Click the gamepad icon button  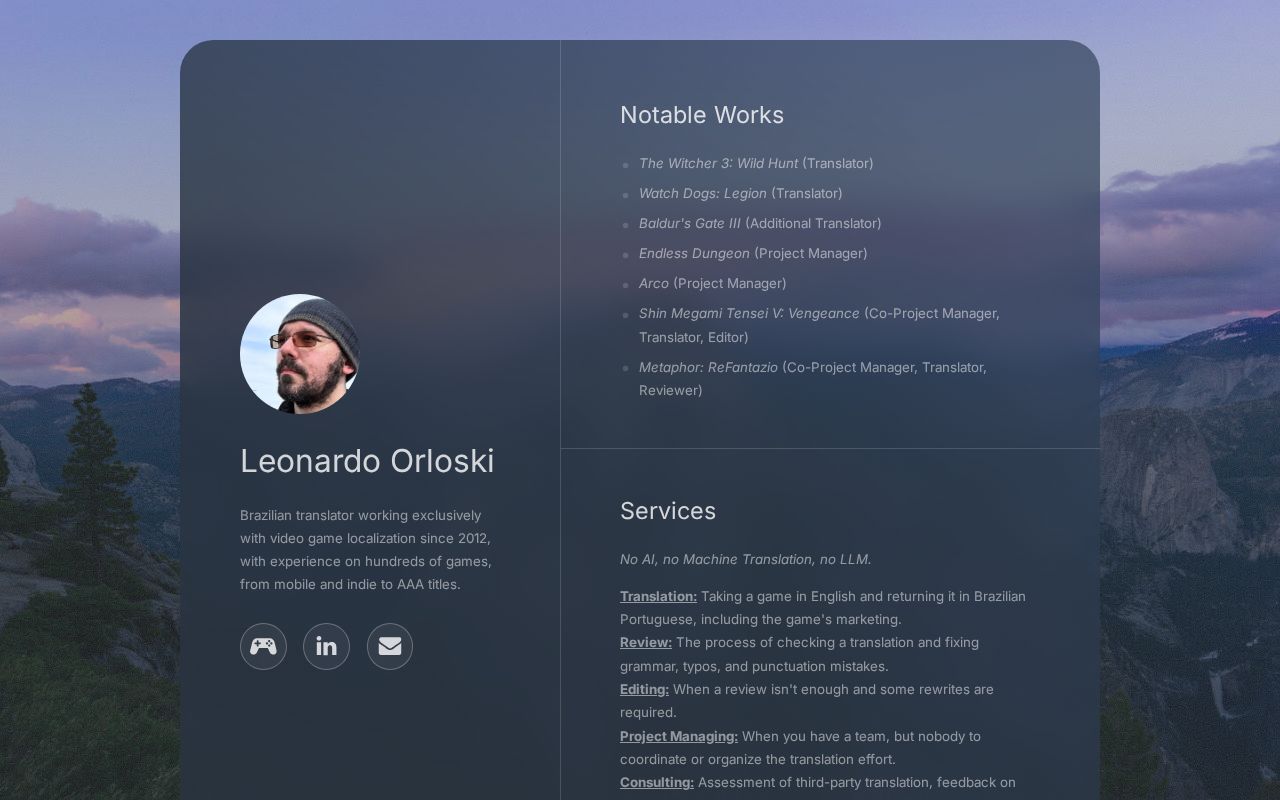point(263,646)
